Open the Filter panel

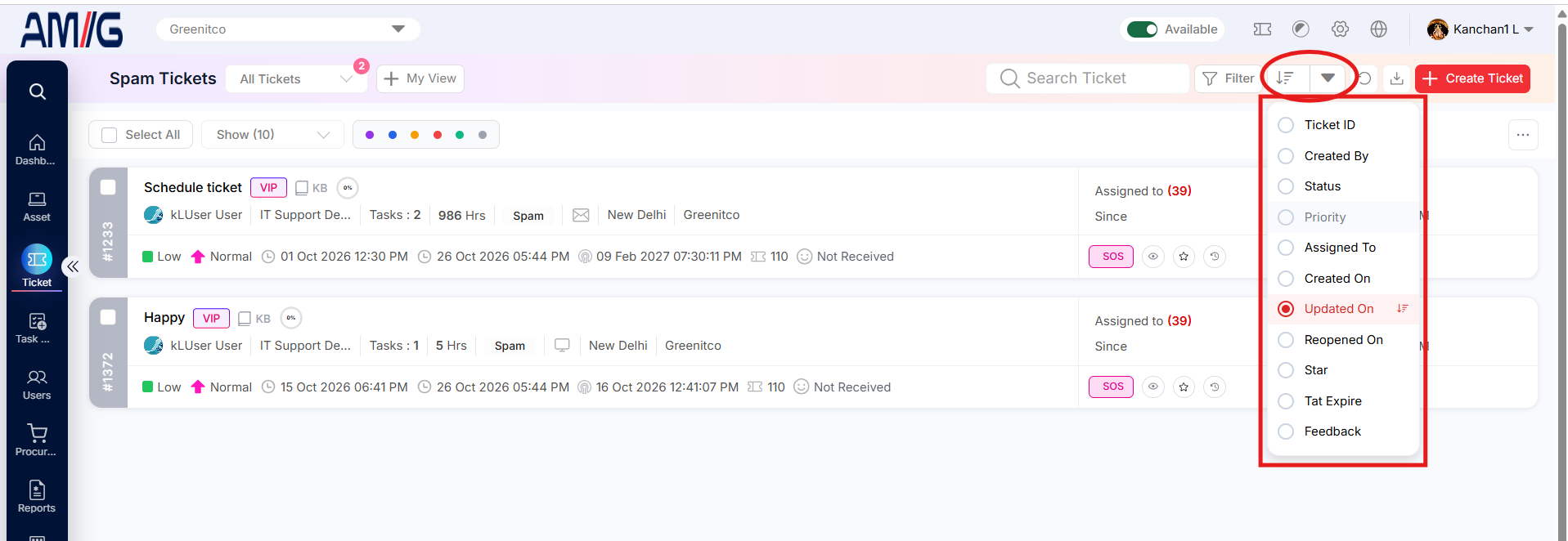[x=1228, y=78]
